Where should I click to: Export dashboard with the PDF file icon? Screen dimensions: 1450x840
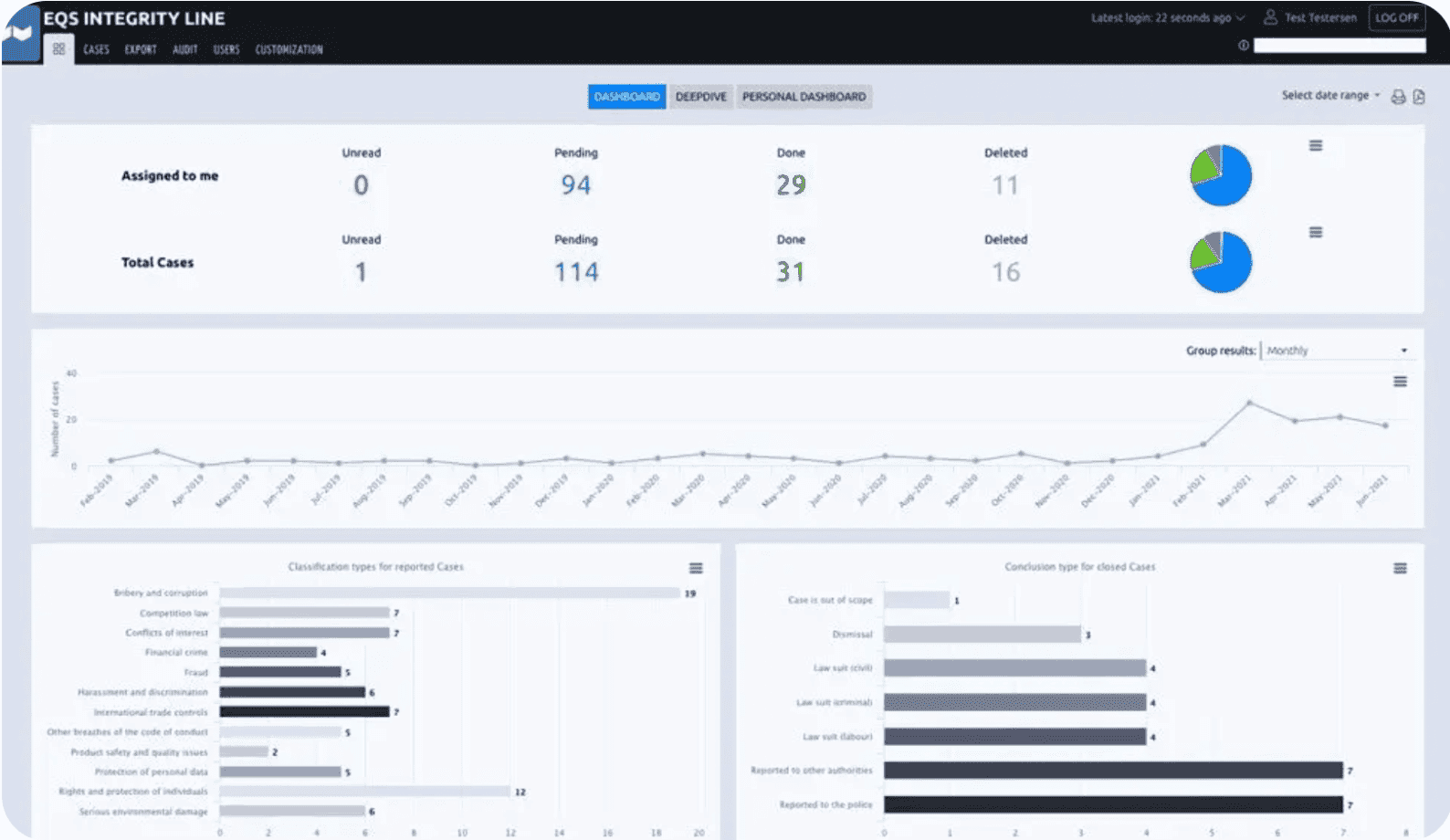click(1419, 97)
